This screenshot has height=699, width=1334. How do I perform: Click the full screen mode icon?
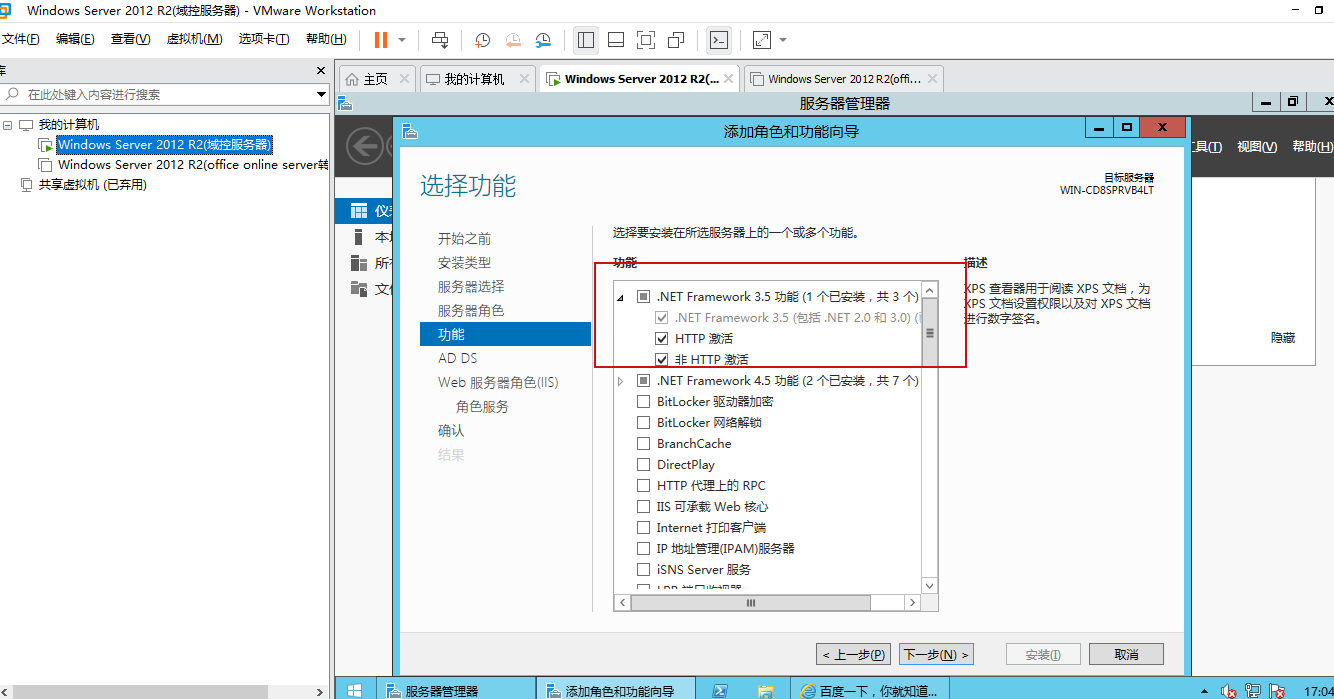click(646, 40)
